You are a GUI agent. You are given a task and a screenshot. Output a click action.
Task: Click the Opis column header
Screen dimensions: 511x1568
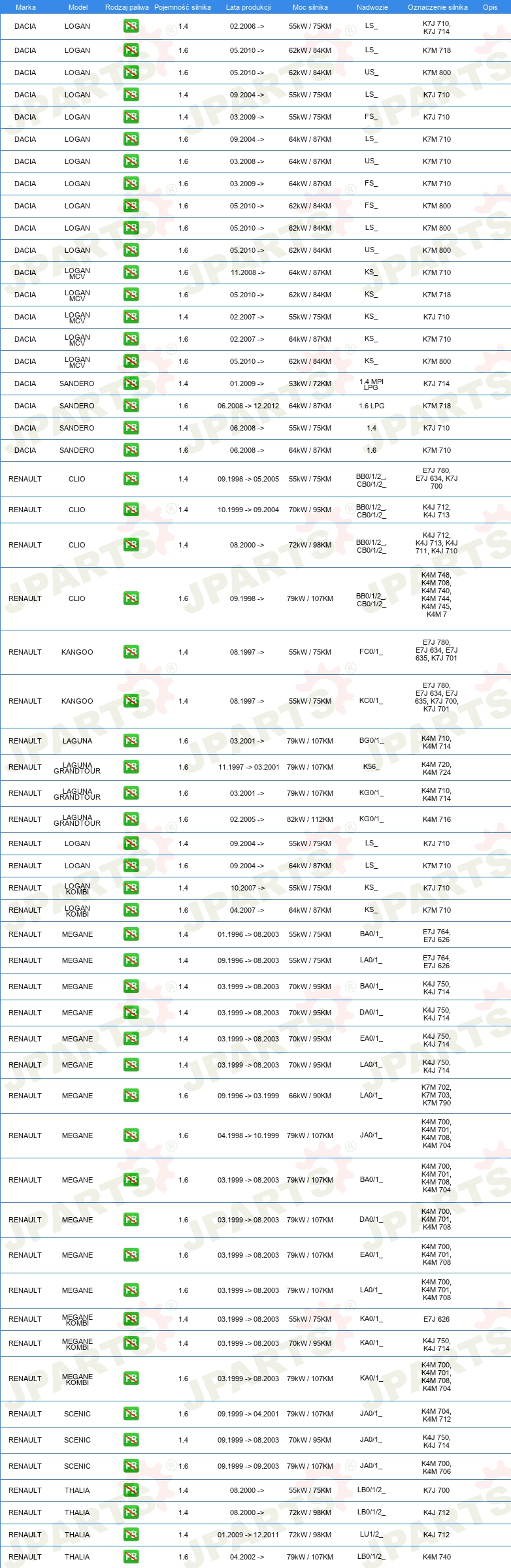[490, 7]
